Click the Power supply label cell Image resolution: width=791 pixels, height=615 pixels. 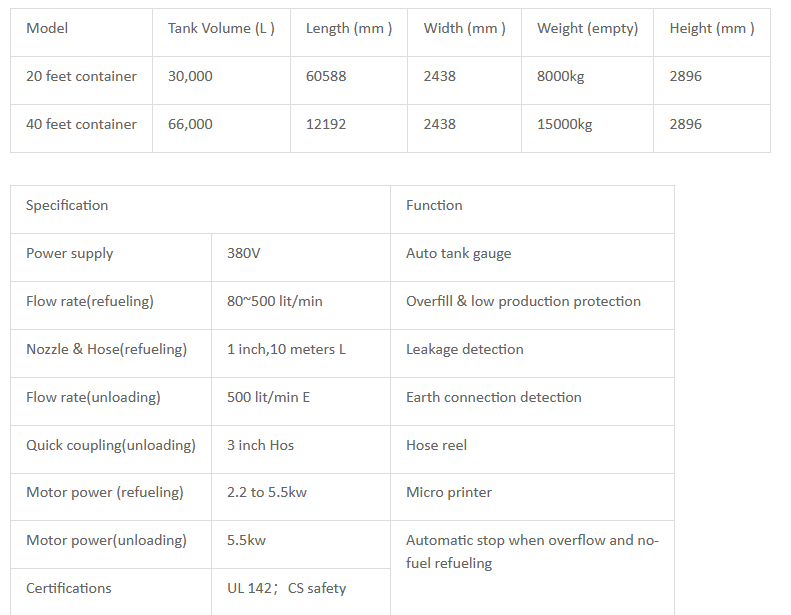click(70, 253)
